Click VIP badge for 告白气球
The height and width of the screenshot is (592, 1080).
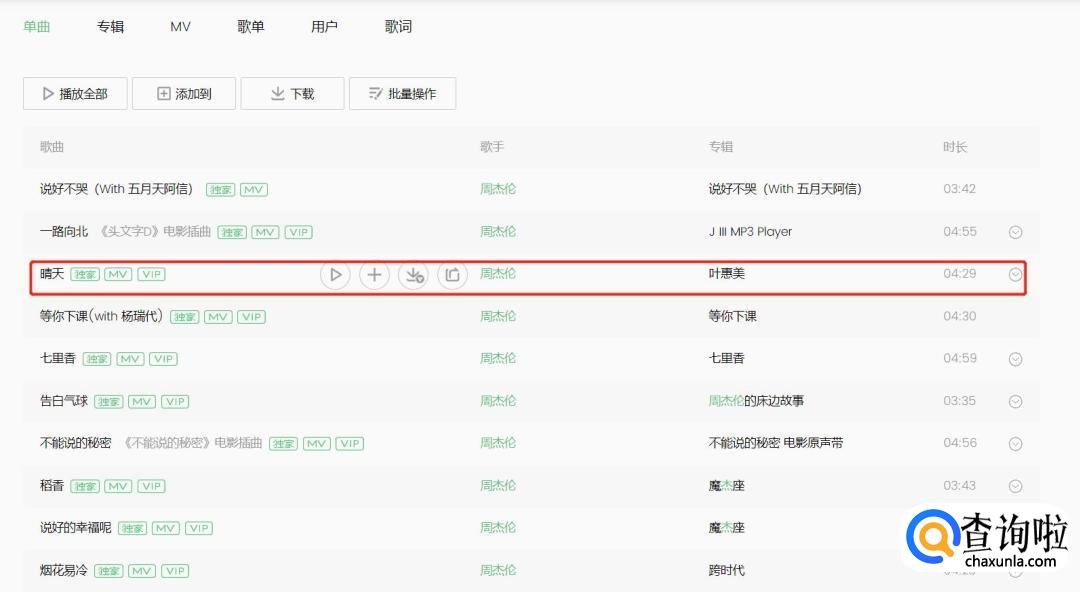coord(175,402)
